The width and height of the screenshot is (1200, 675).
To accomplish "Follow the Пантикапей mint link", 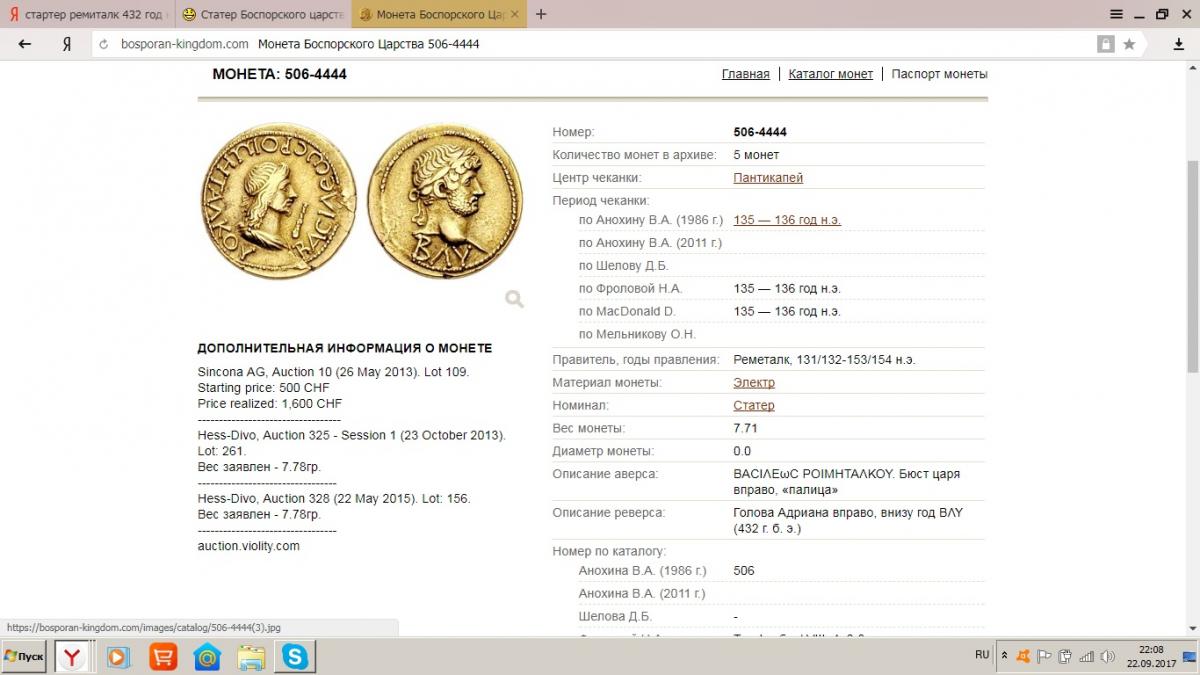I will click(768, 178).
